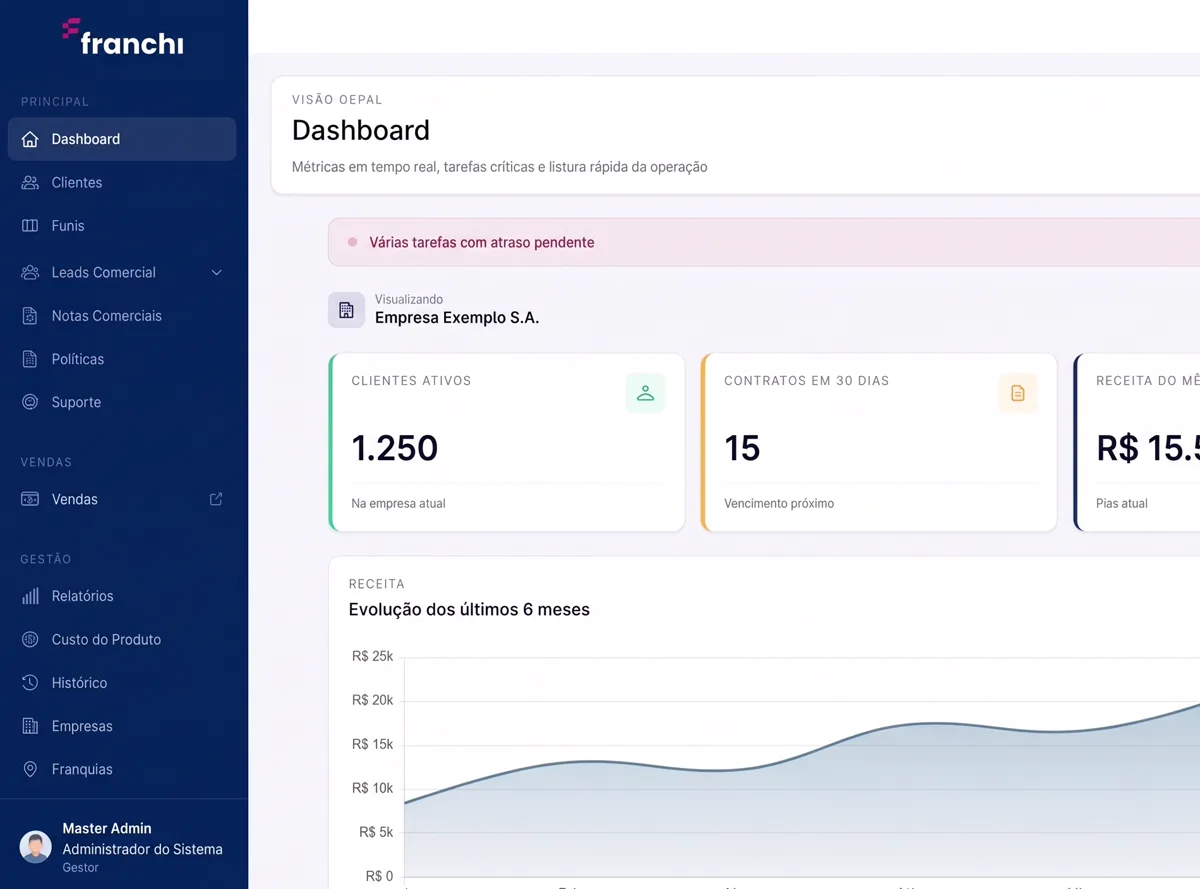Go to Empresas page
This screenshot has height=889, width=1200.
click(122, 726)
